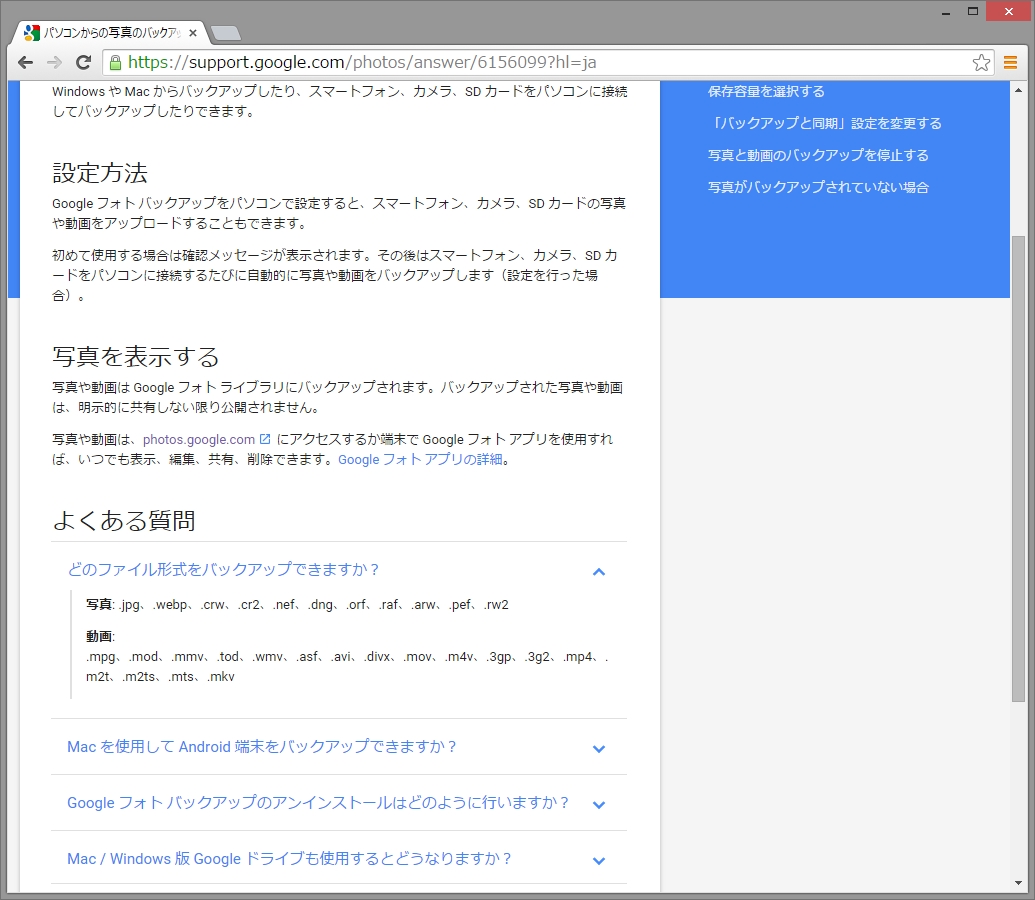Close the current browser tab
1035x900 pixels.
click(193, 32)
